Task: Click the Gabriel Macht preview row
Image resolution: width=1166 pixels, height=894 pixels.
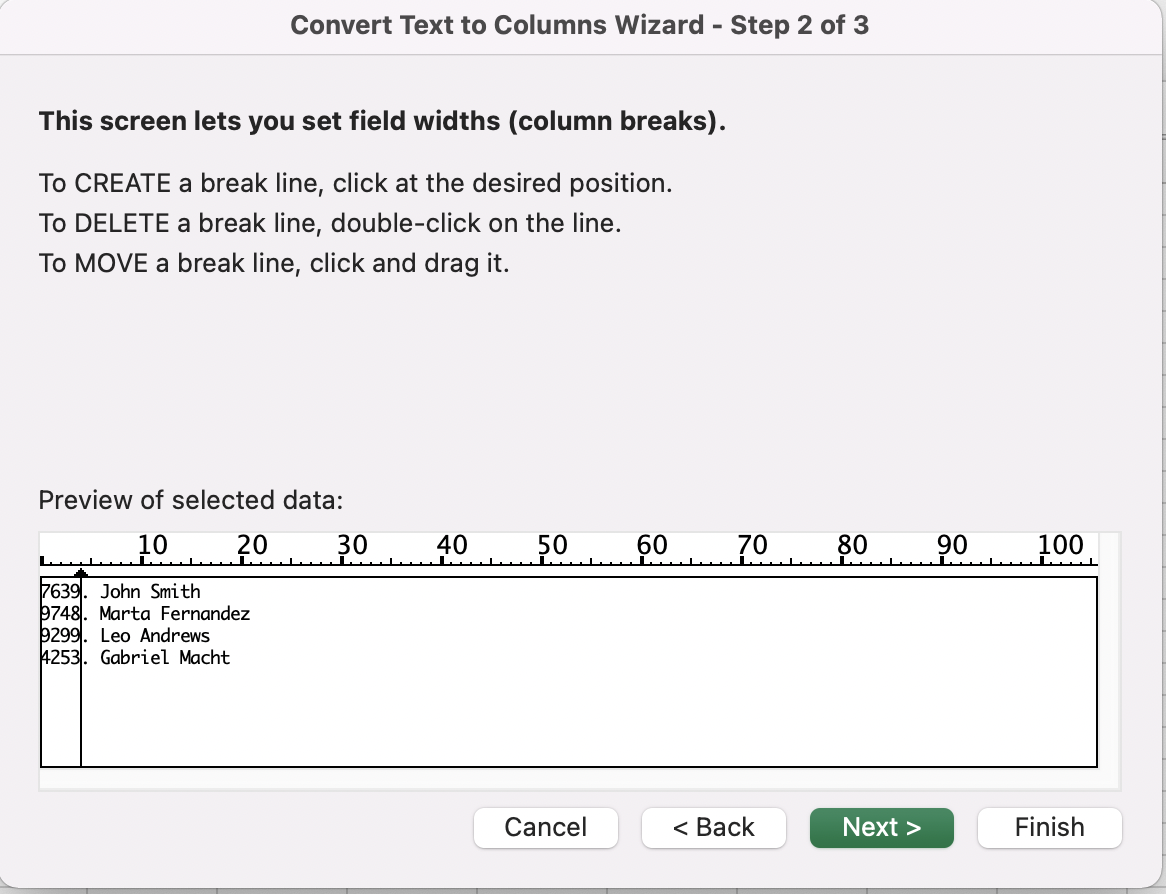Action: click(165, 658)
